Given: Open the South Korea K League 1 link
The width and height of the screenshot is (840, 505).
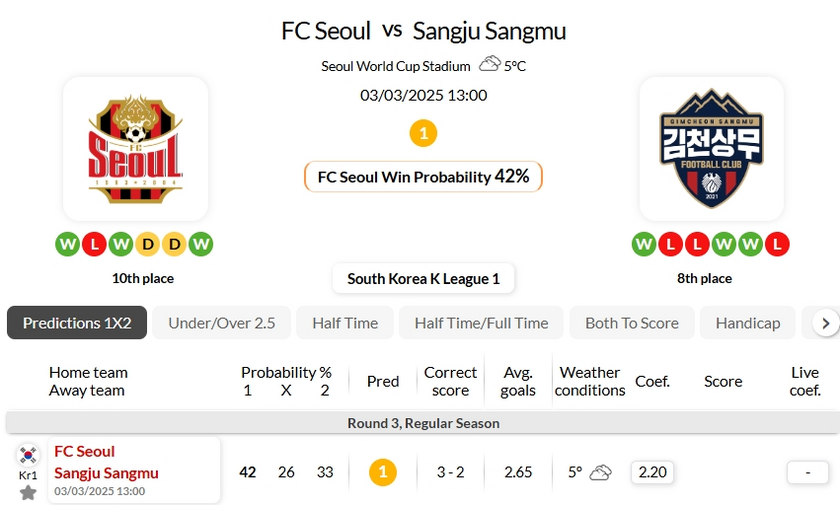Looking at the screenshot, I should click(x=423, y=279).
